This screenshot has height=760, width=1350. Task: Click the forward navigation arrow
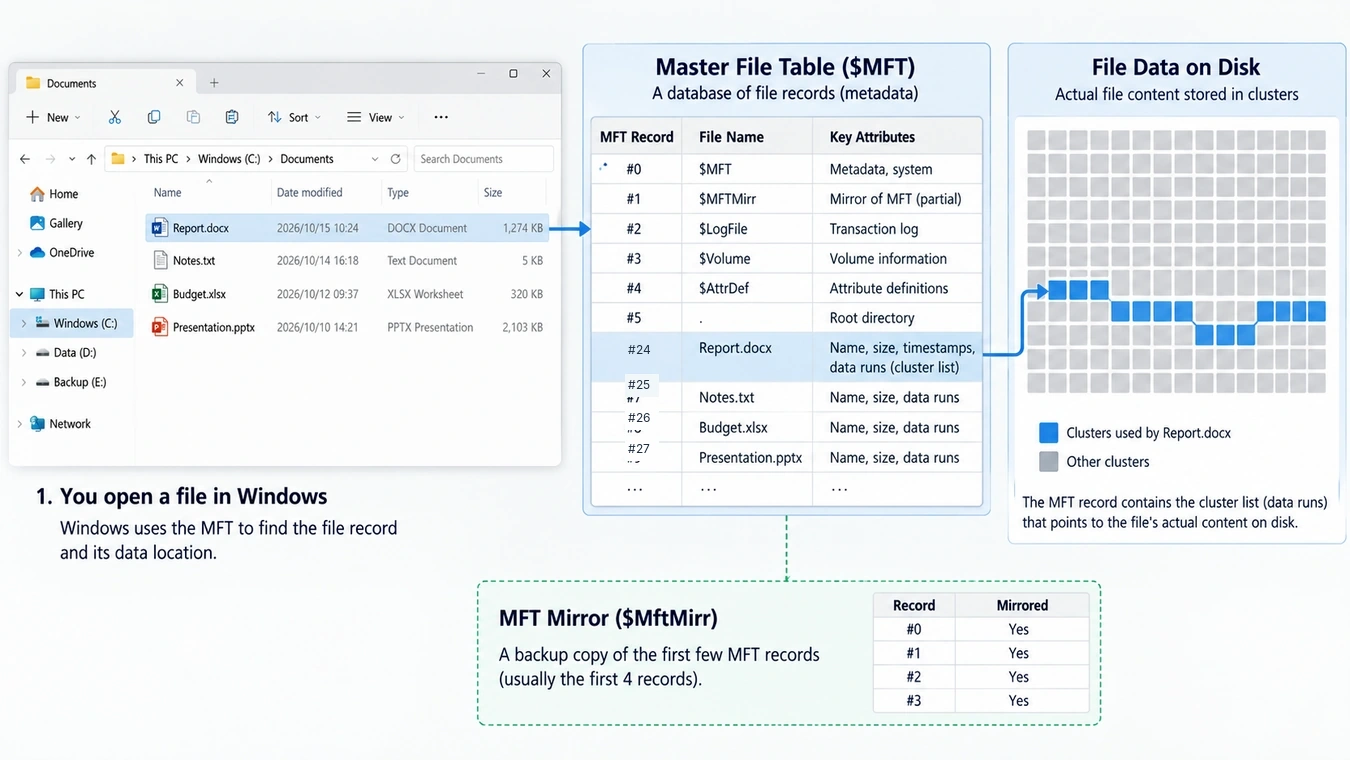click(49, 159)
